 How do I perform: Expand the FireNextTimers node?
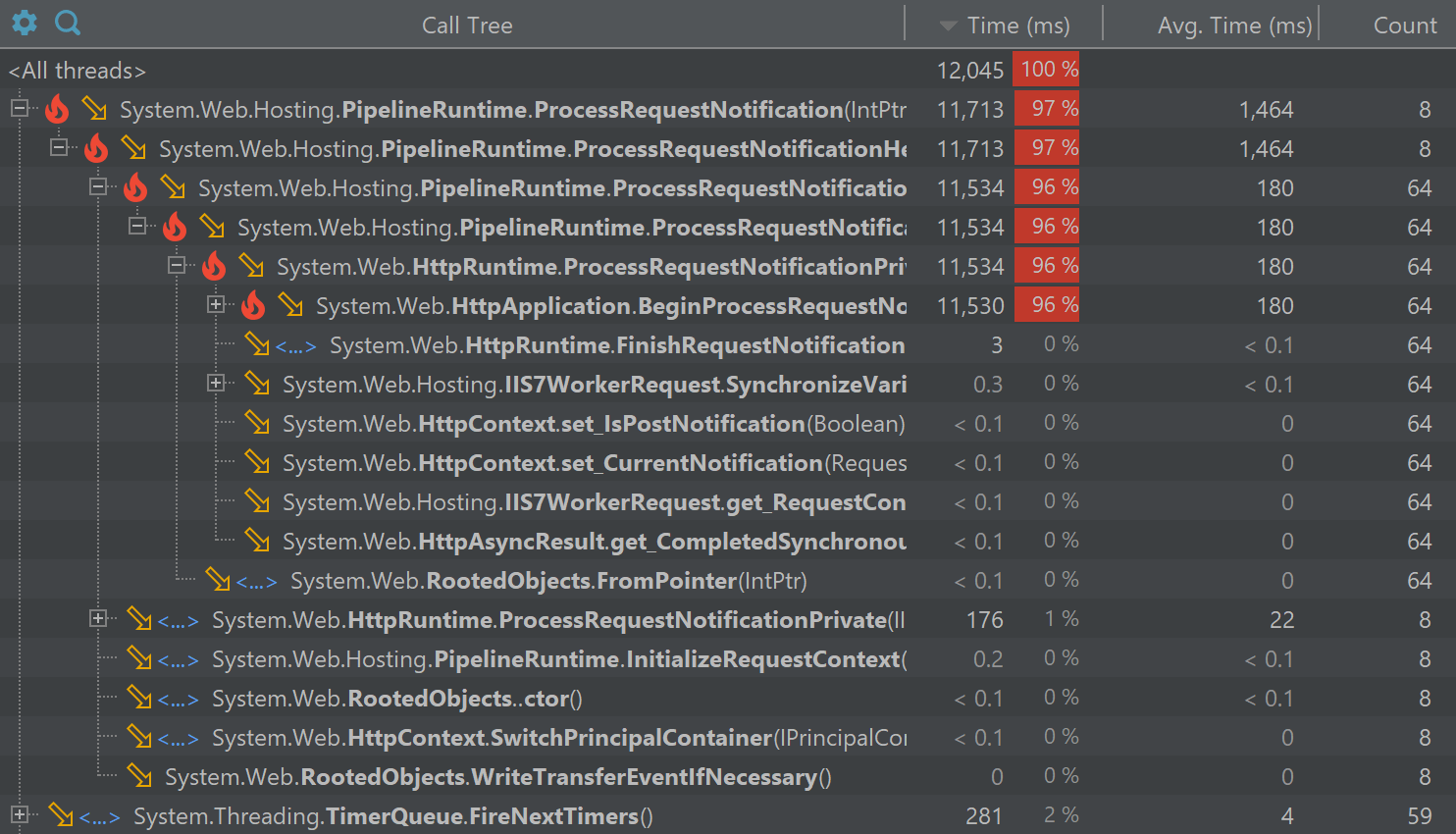tap(21, 815)
